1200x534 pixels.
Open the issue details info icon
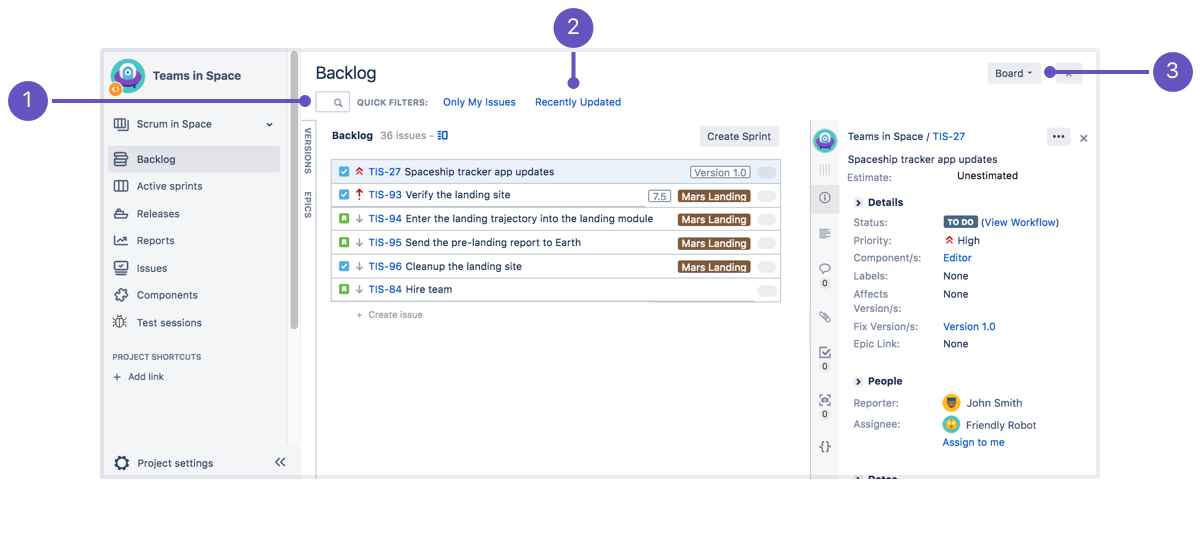(825, 198)
